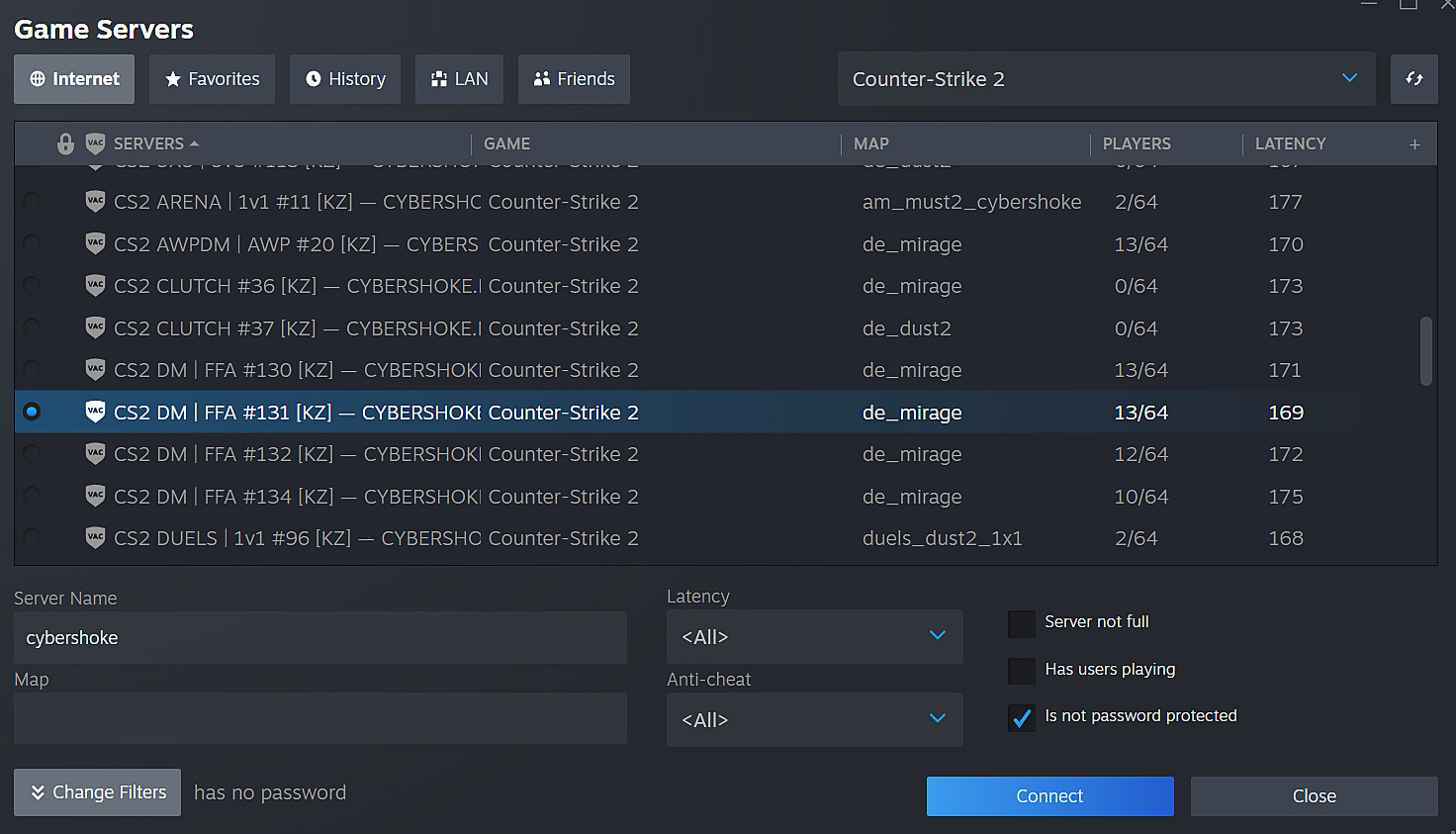
Task: Enable the Server not full checkbox
Action: (1021, 623)
